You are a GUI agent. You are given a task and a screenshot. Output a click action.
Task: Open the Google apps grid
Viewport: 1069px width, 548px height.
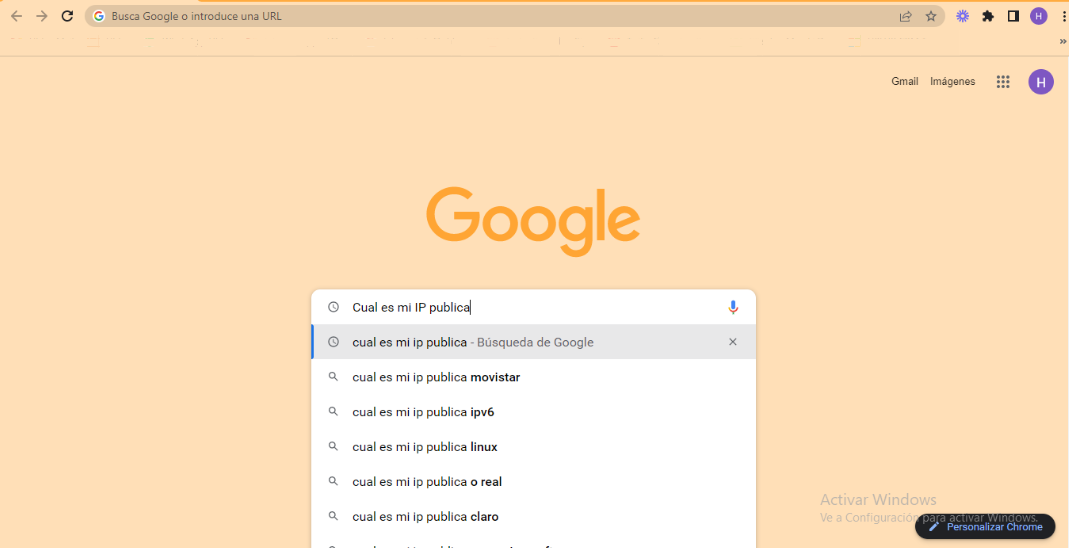click(1002, 82)
